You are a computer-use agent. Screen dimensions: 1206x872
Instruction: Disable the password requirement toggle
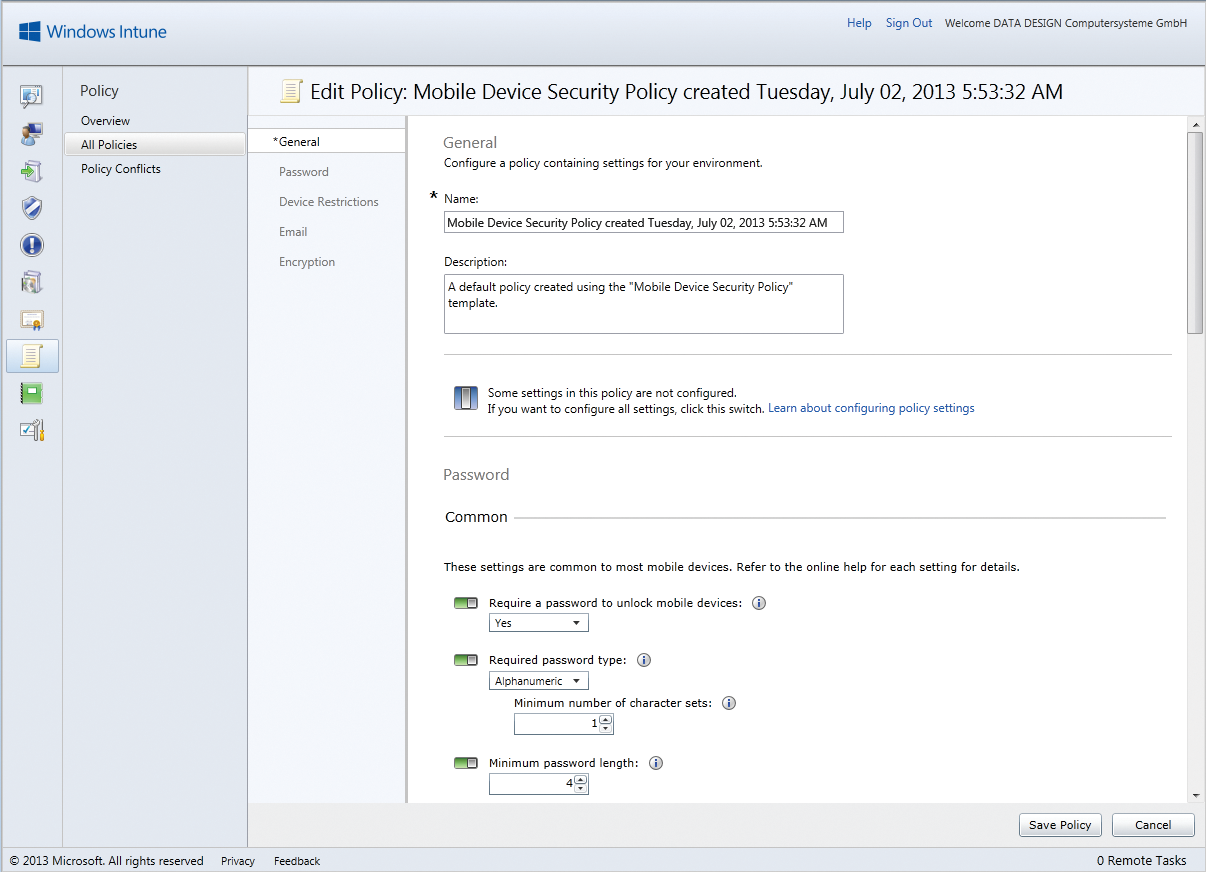465,602
